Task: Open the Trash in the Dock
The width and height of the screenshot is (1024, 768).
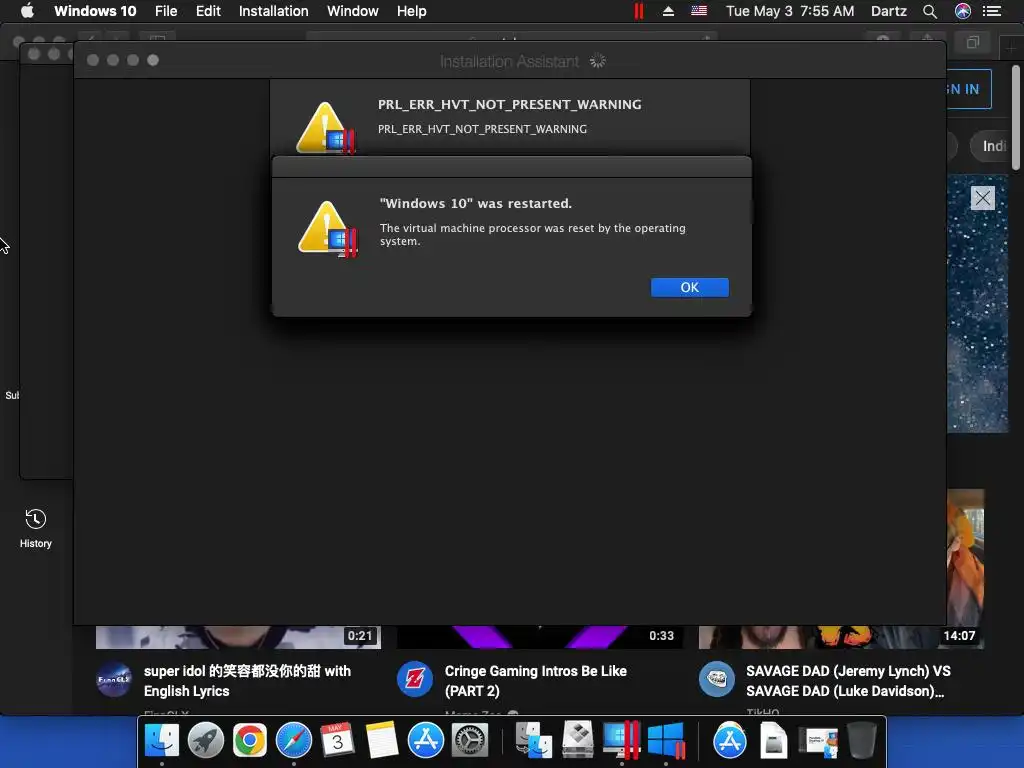Action: 862,740
